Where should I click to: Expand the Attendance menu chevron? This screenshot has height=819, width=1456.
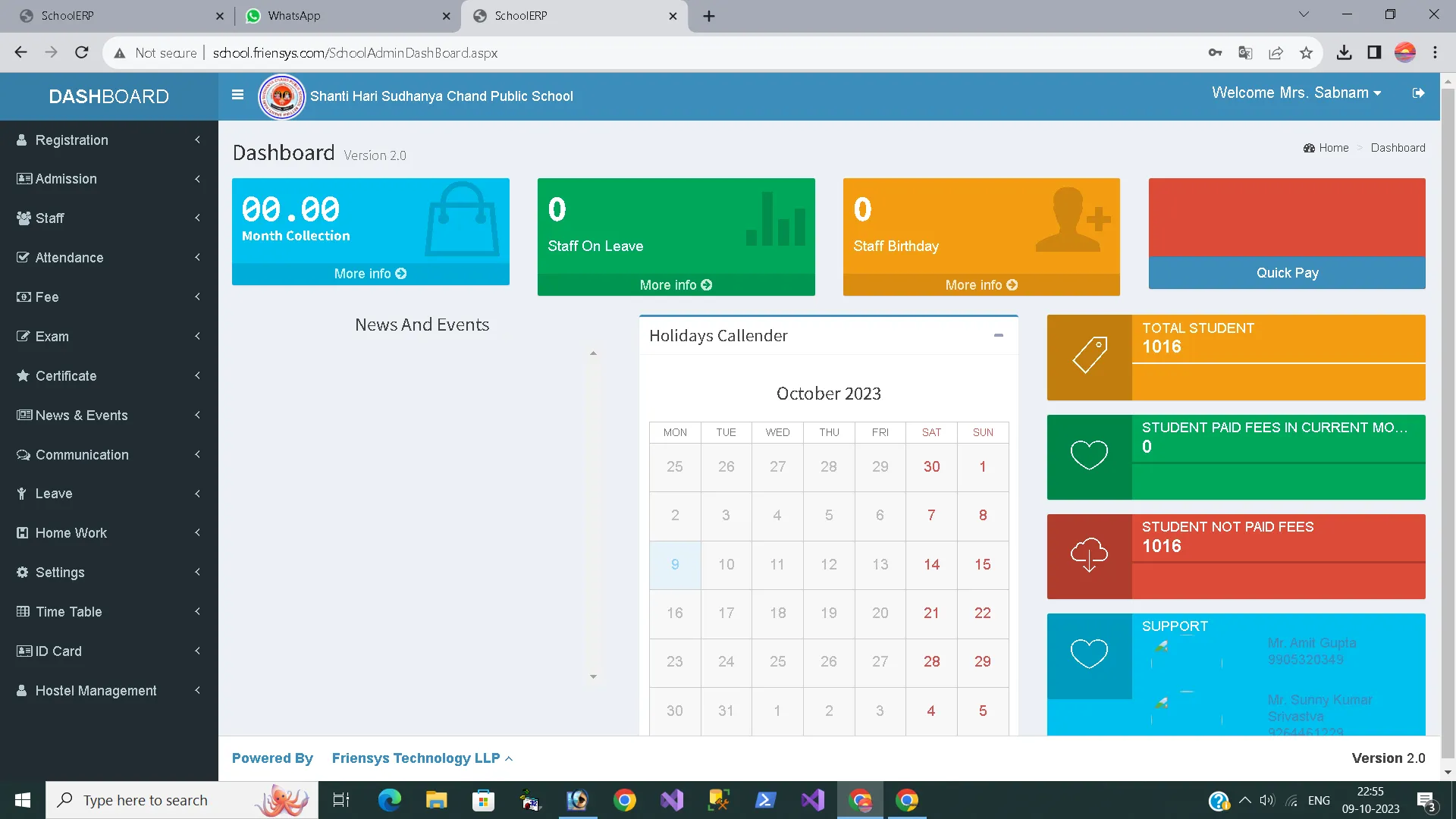pos(197,257)
